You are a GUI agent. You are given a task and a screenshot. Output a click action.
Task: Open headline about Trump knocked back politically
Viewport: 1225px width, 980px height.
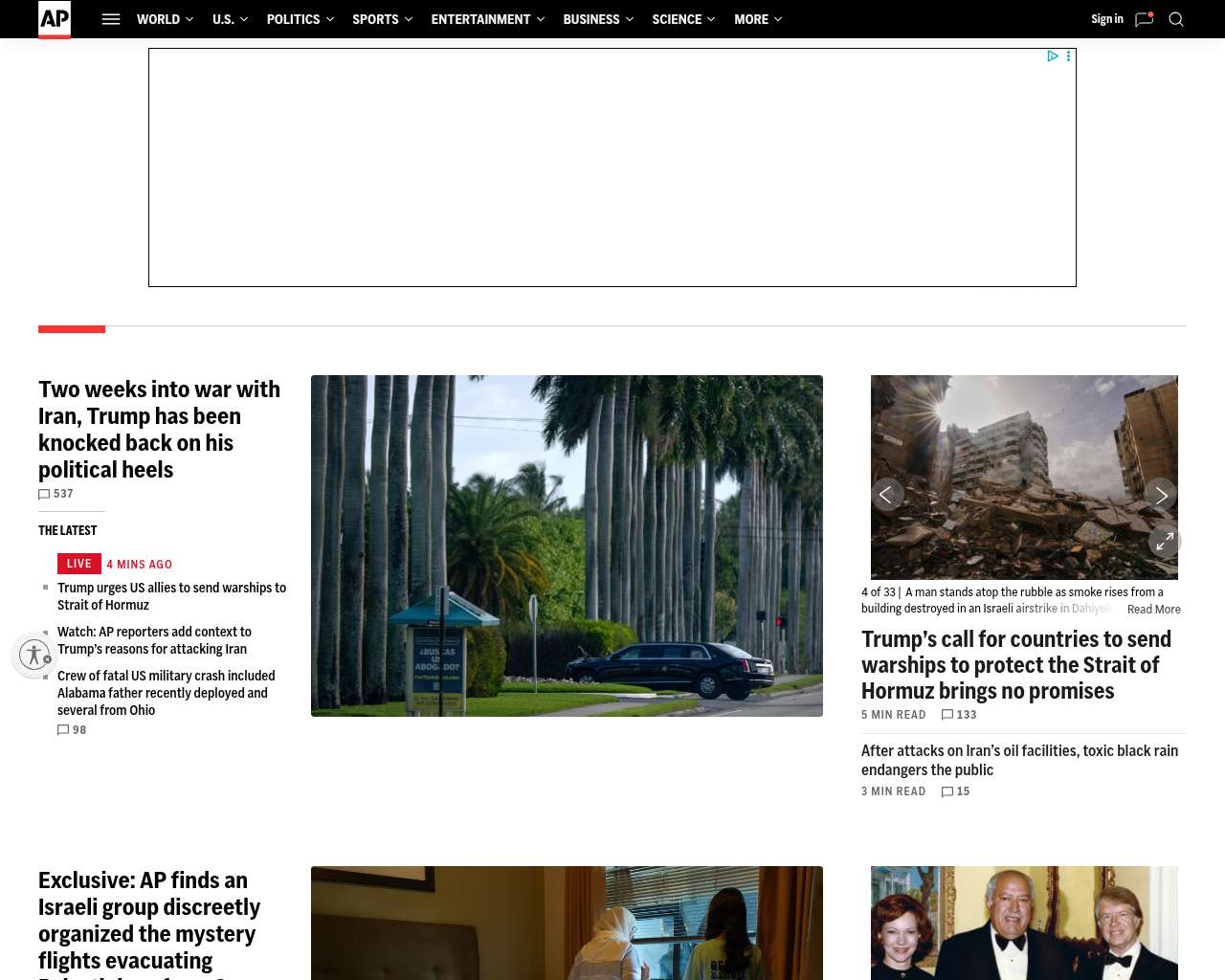tap(159, 429)
